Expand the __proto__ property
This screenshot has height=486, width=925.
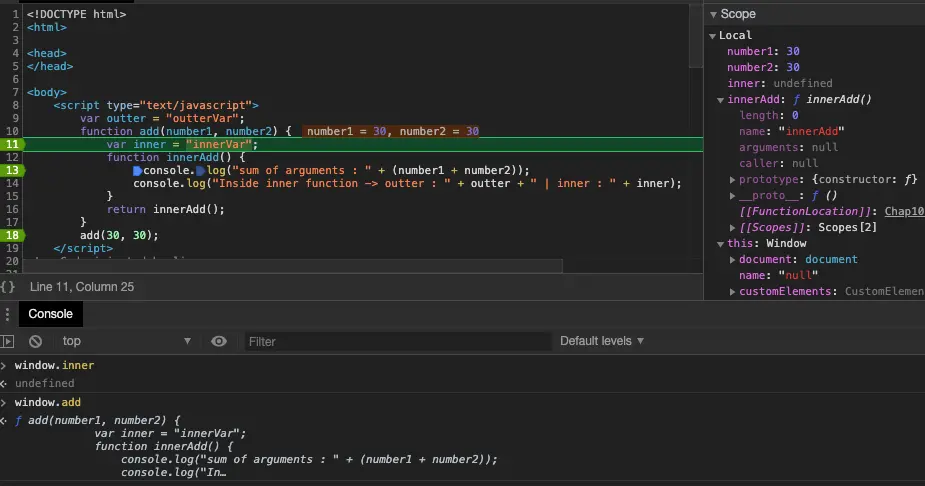pyautogui.click(x=732, y=195)
